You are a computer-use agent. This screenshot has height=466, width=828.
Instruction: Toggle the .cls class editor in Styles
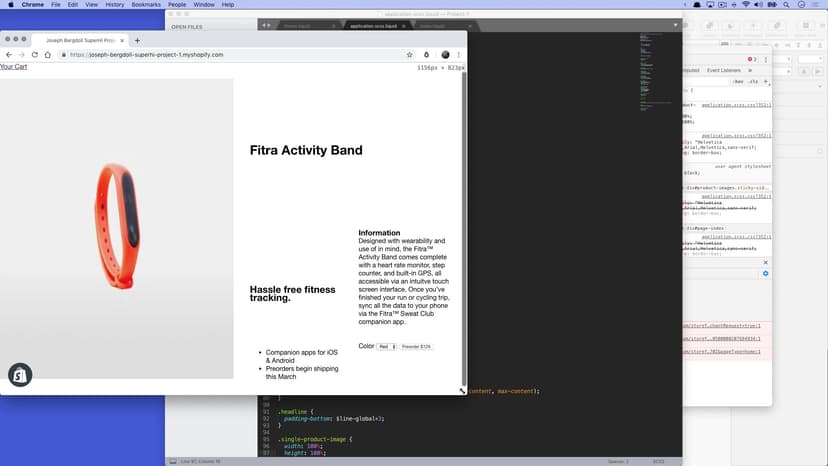click(x=753, y=81)
